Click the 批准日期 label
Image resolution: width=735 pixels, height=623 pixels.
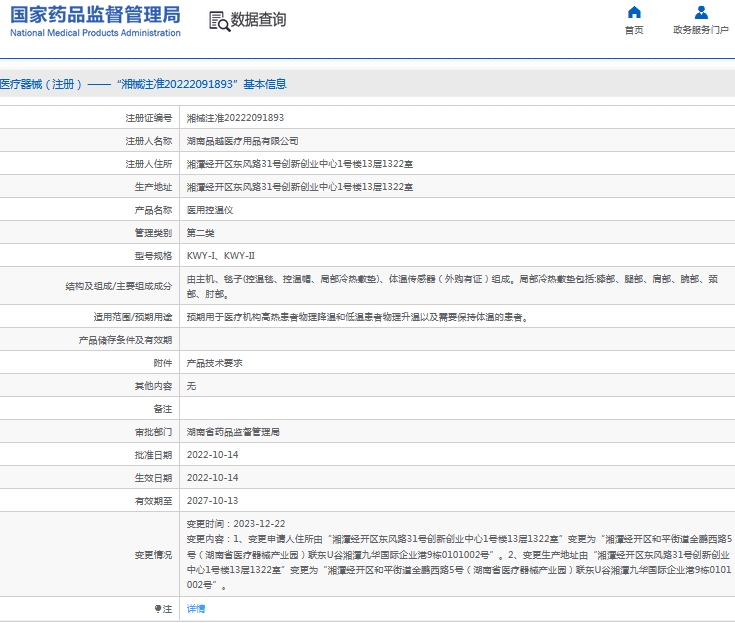[x=153, y=455]
